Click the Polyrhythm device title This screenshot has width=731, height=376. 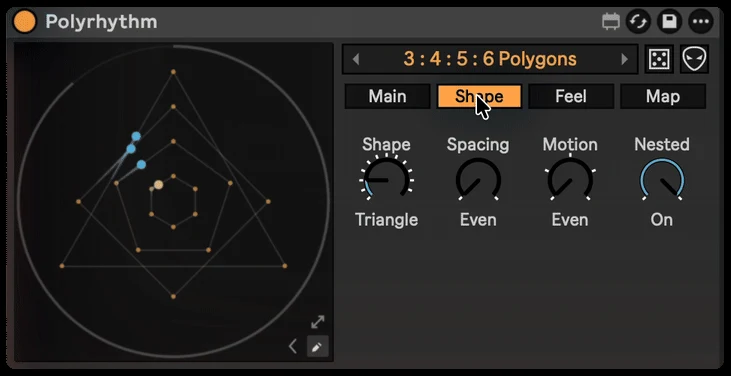[101, 22]
